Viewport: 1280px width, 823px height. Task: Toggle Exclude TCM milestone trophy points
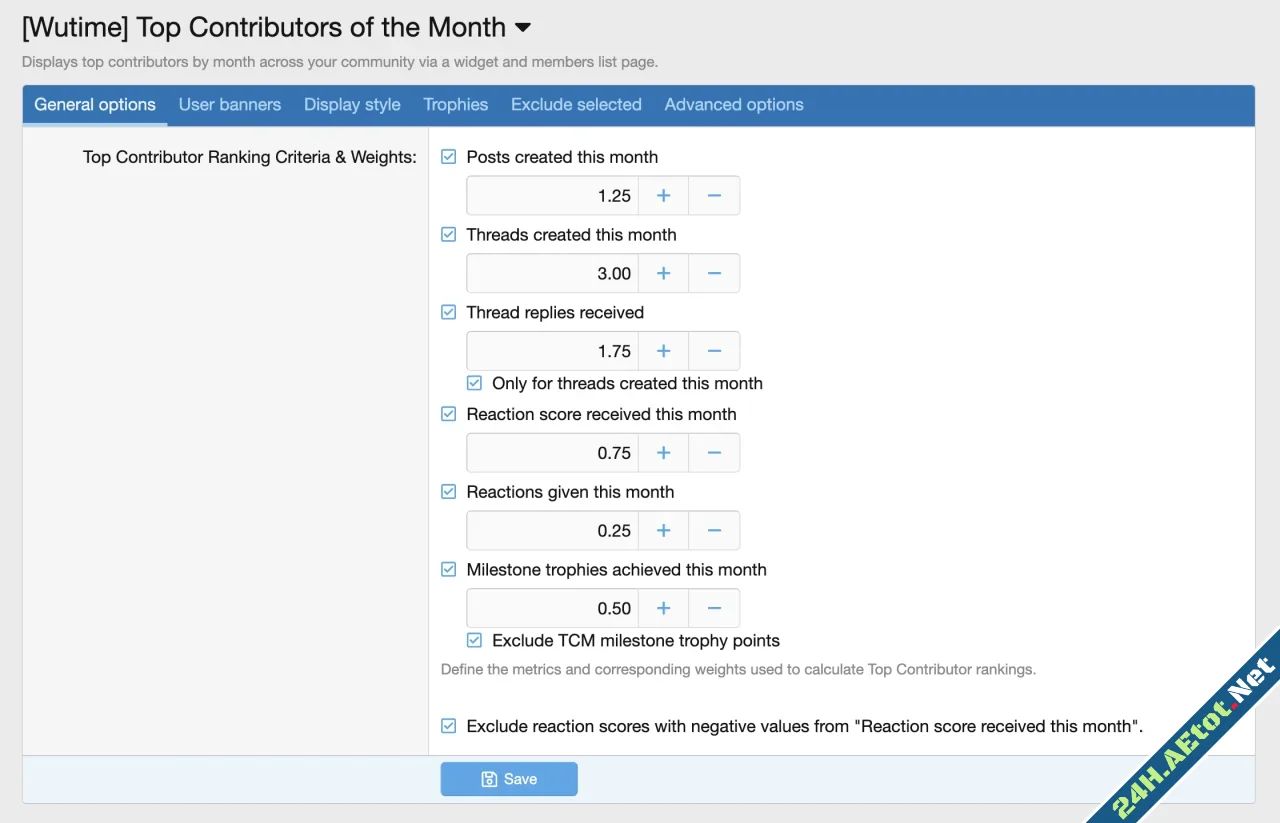(x=474, y=640)
